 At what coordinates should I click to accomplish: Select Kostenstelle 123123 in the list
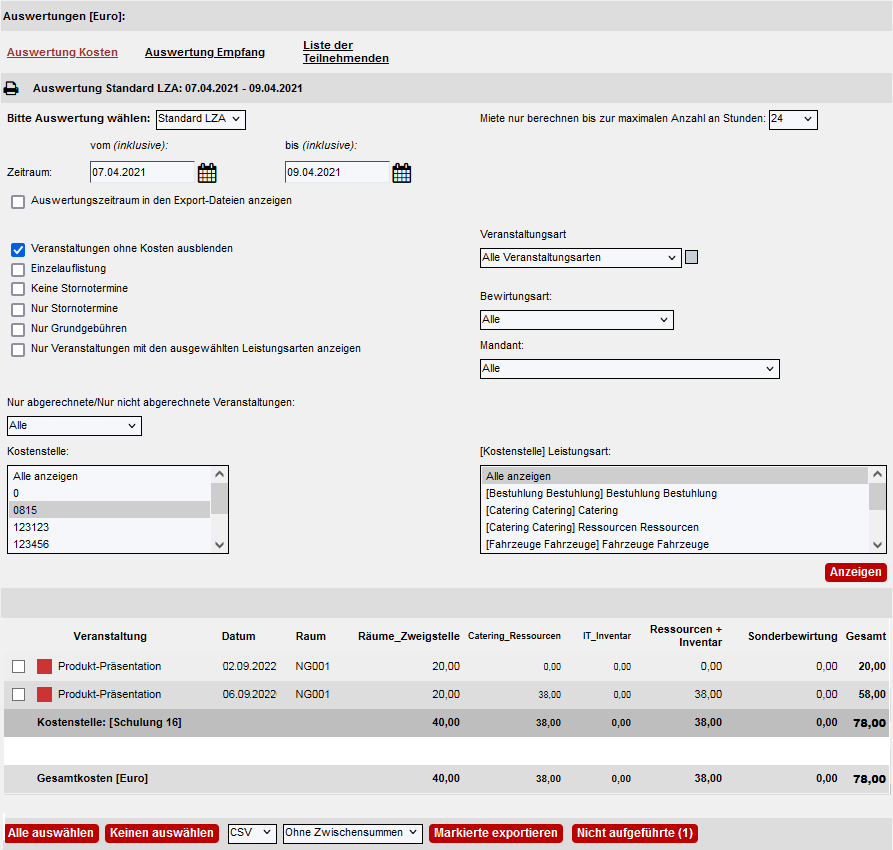click(110, 527)
